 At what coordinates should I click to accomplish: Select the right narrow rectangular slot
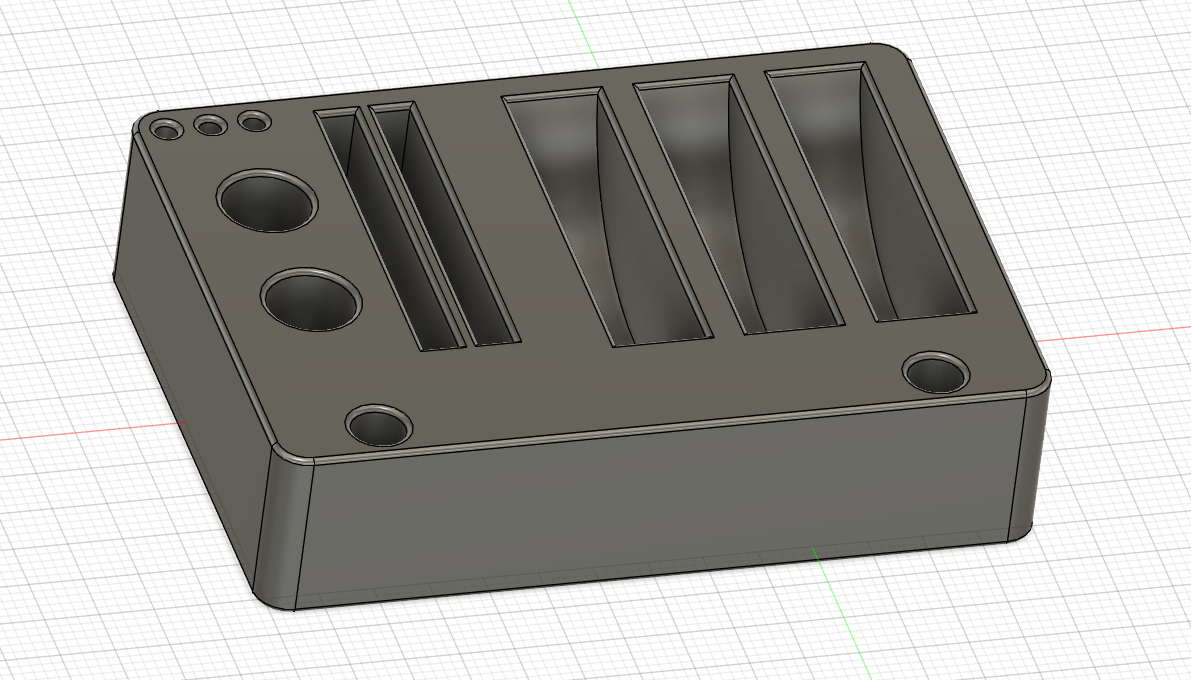click(444, 224)
